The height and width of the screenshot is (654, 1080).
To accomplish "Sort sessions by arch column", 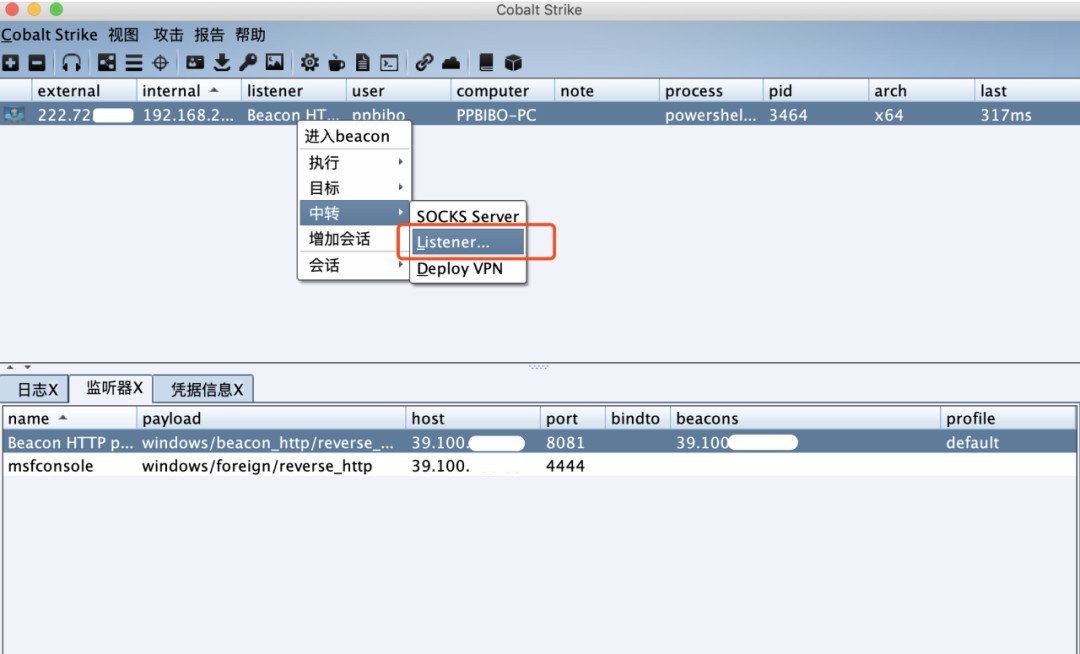I will (922, 91).
